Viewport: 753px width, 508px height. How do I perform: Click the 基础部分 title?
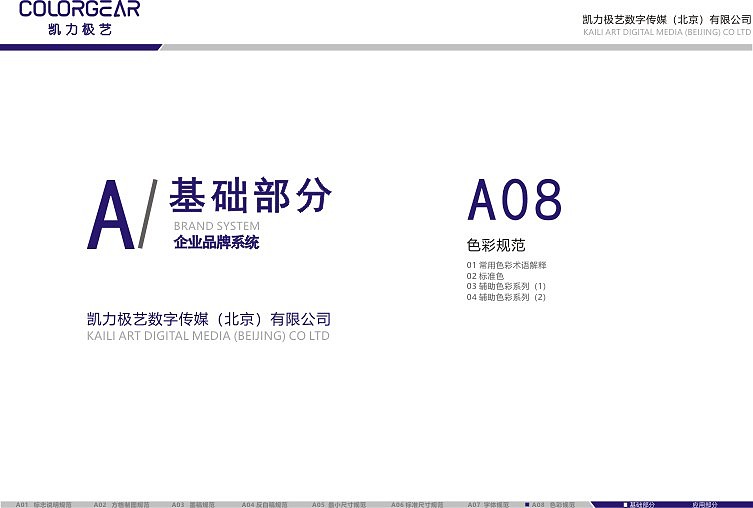[250, 194]
